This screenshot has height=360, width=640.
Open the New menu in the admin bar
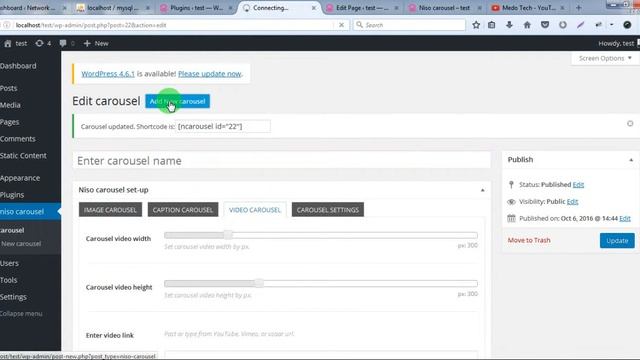96,43
